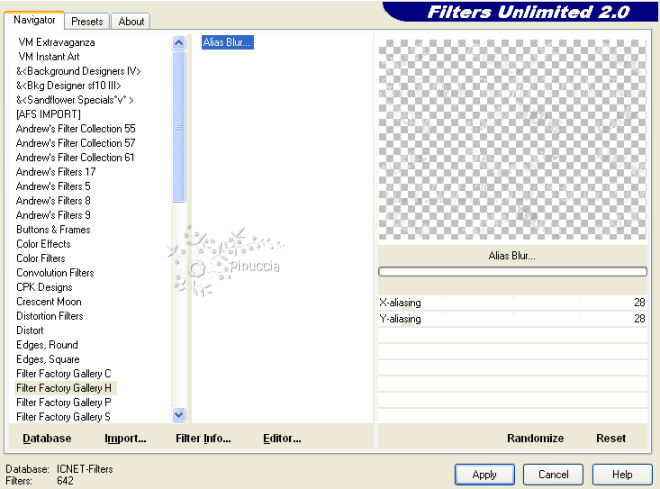Select [AFS IMPORT] category
660x489 pixels.
click(x=48, y=114)
